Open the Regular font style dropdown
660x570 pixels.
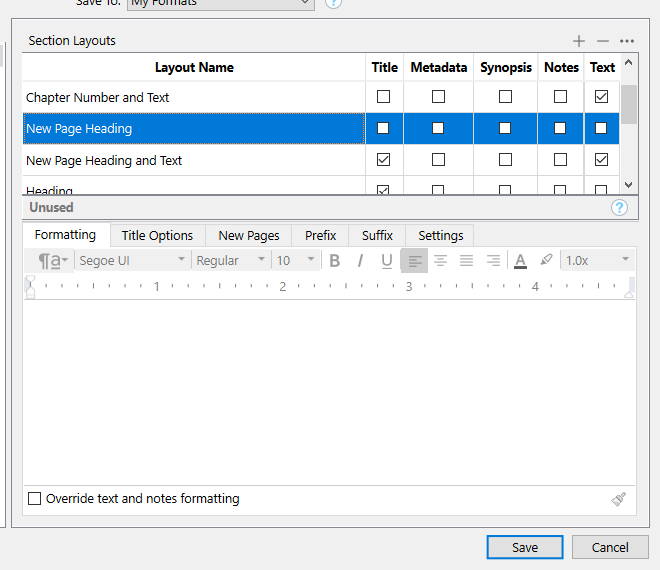tap(231, 260)
